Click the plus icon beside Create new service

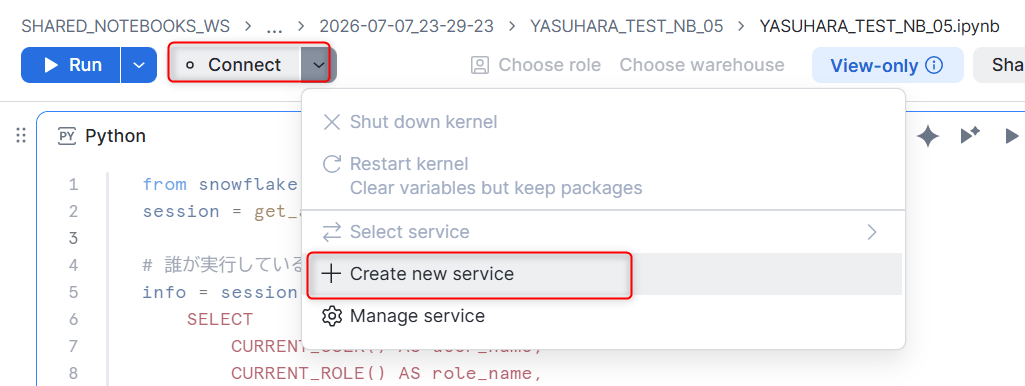[332, 274]
